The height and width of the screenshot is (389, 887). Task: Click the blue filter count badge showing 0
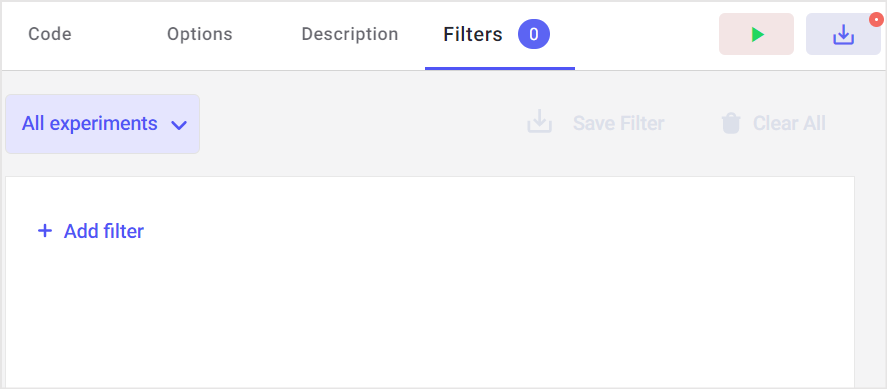[x=533, y=34]
